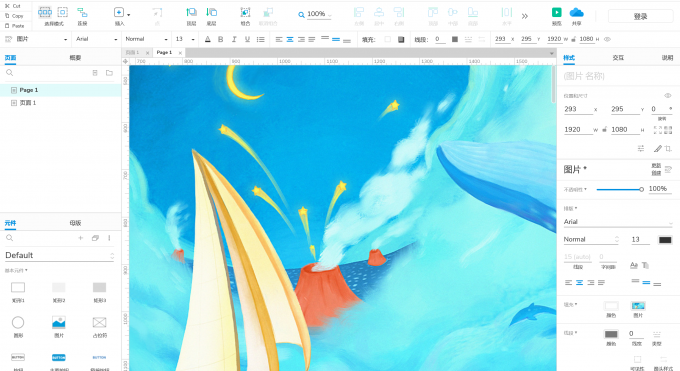Viewport: 680px width, 371px height.
Task: Open the font size 13 dropdown
Action: point(185,39)
